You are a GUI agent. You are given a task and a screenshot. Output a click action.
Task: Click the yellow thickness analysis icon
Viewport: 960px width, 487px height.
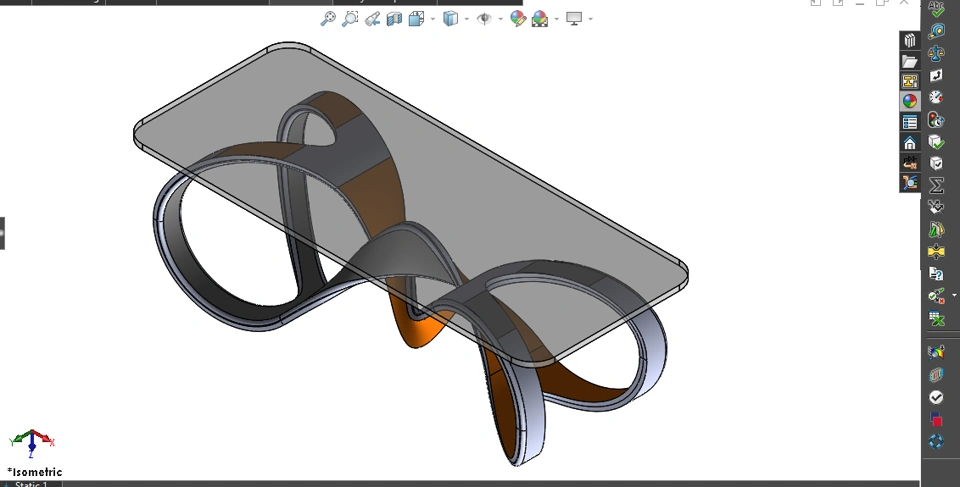(936, 251)
